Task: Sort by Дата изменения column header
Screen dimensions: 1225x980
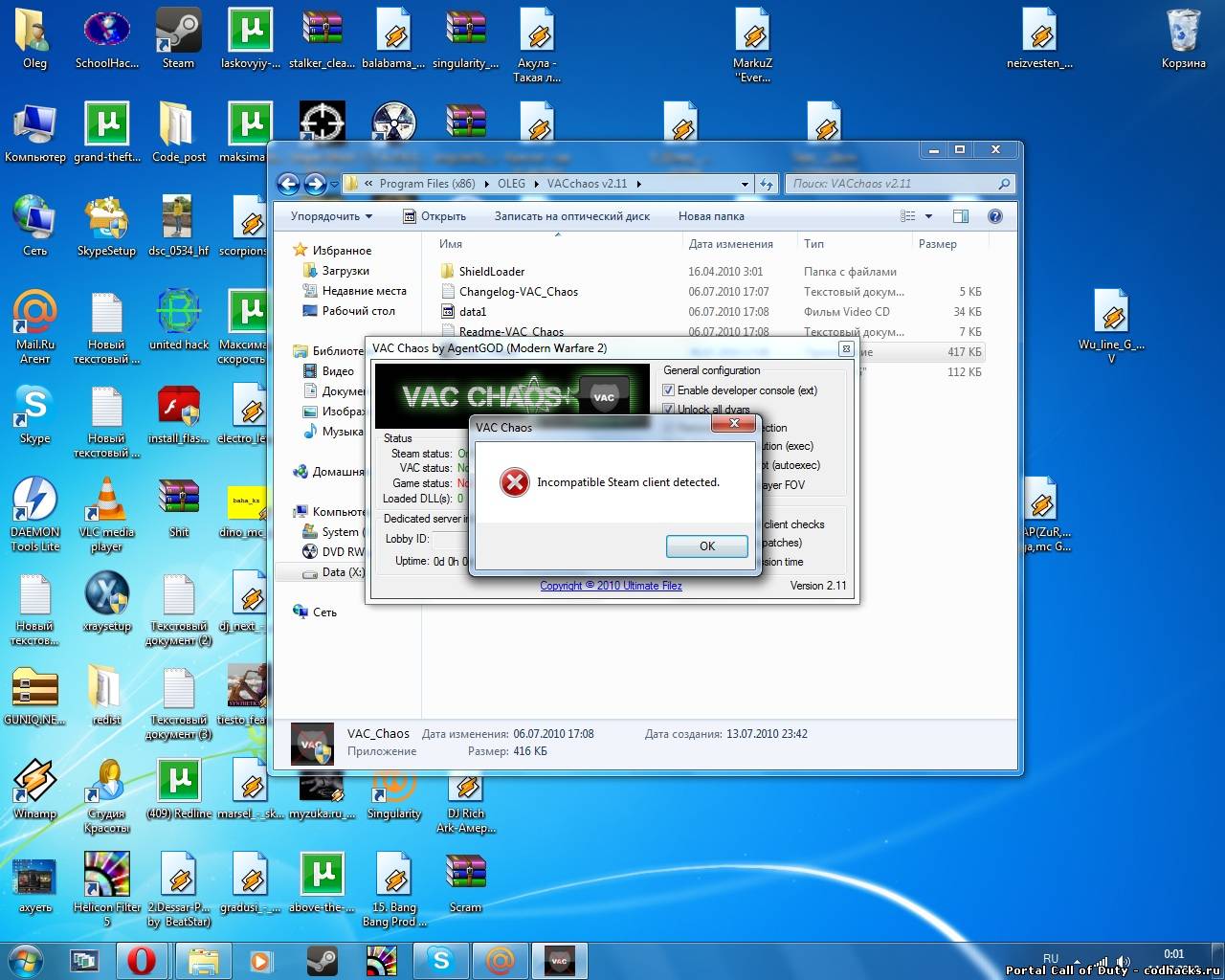Action: coord(730,244)
